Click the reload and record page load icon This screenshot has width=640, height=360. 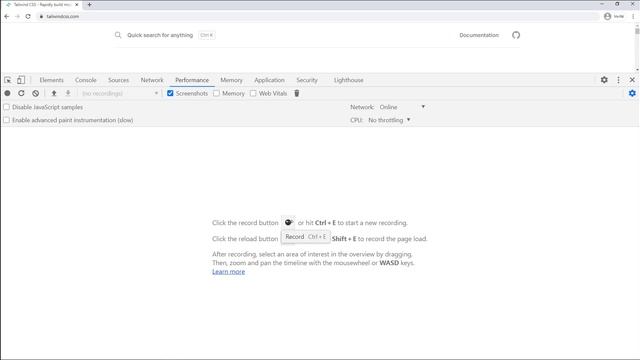[x=21, y=93]
